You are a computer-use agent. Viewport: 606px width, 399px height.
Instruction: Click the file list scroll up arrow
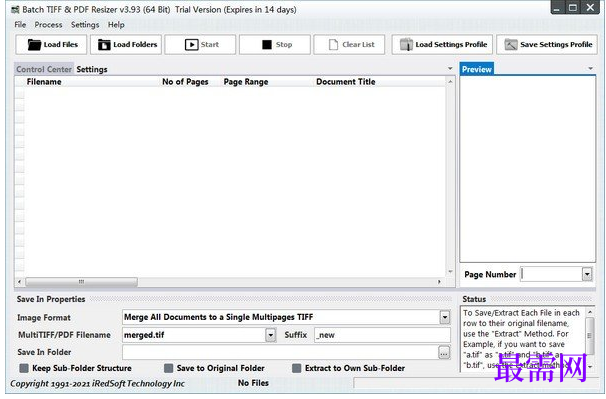pyautogui.click(x=450, y=82)
